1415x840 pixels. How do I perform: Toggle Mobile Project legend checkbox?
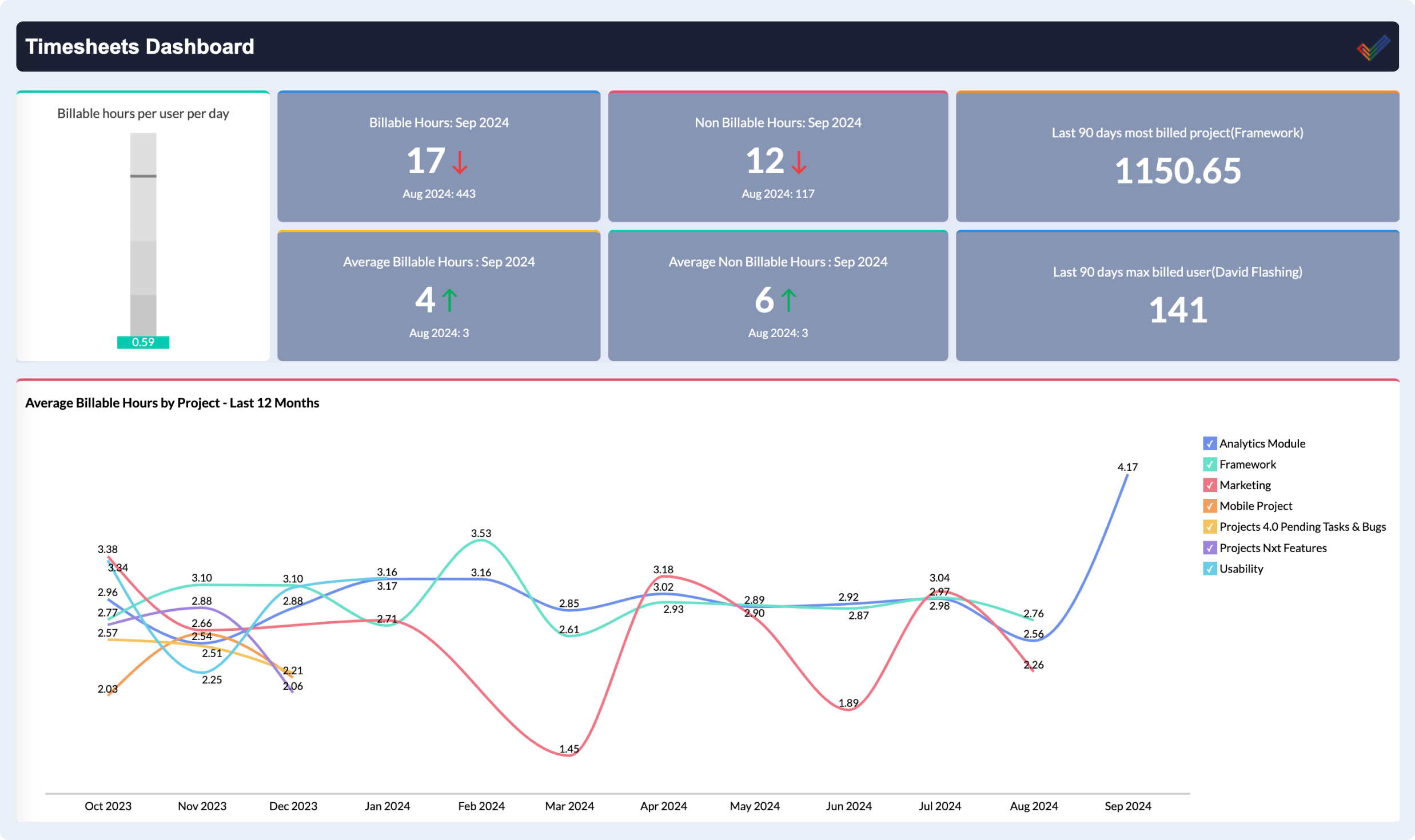pos(1209,506)
